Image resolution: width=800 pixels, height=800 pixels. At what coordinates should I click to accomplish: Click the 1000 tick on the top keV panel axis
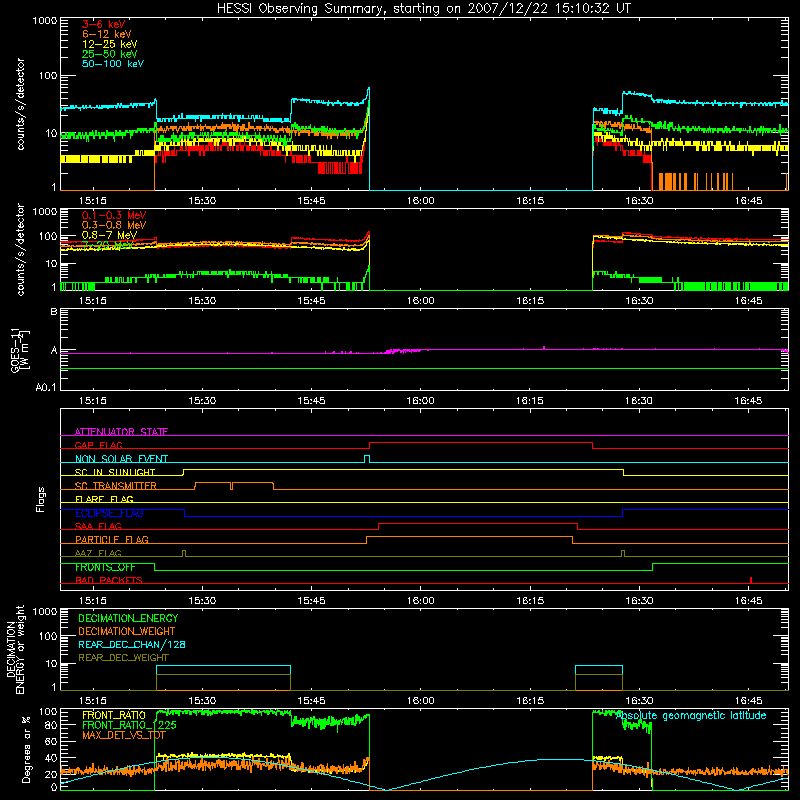pos(45,21)
